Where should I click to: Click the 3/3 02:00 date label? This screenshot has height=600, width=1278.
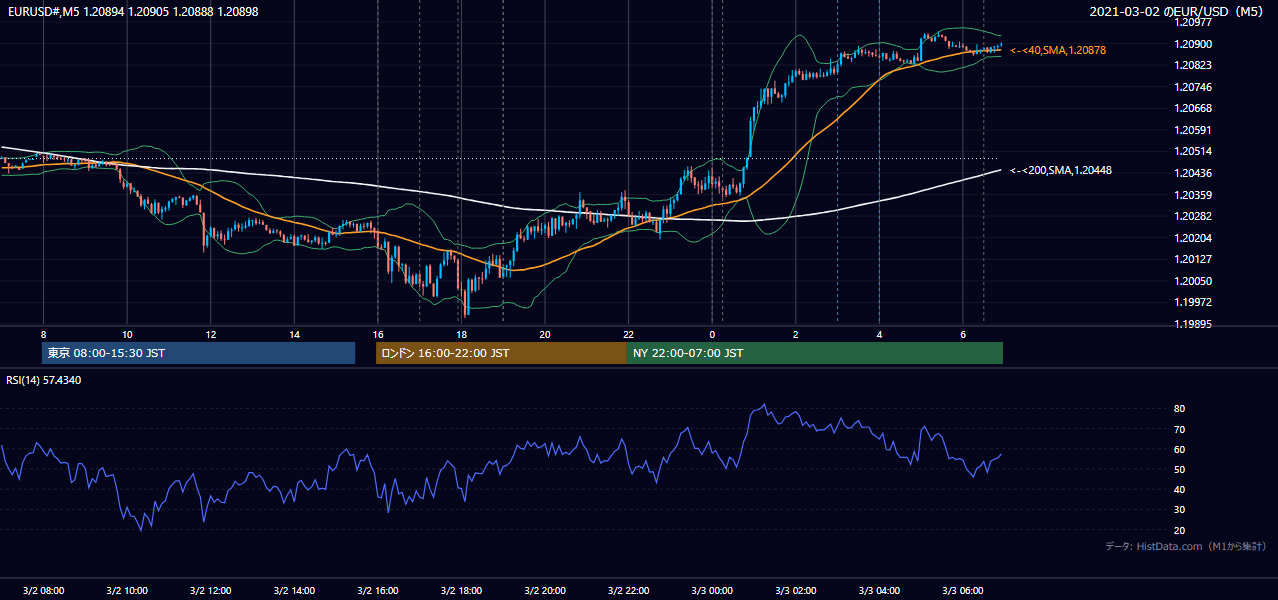(796, 590)
